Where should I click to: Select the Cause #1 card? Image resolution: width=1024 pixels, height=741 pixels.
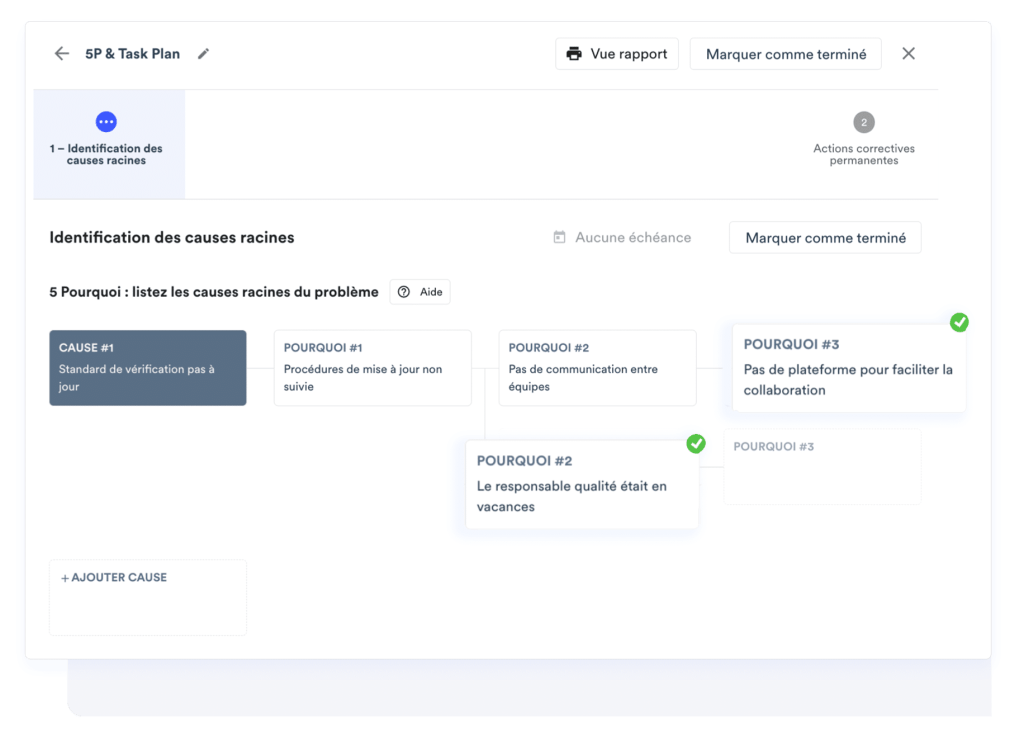tap(148, 368)
